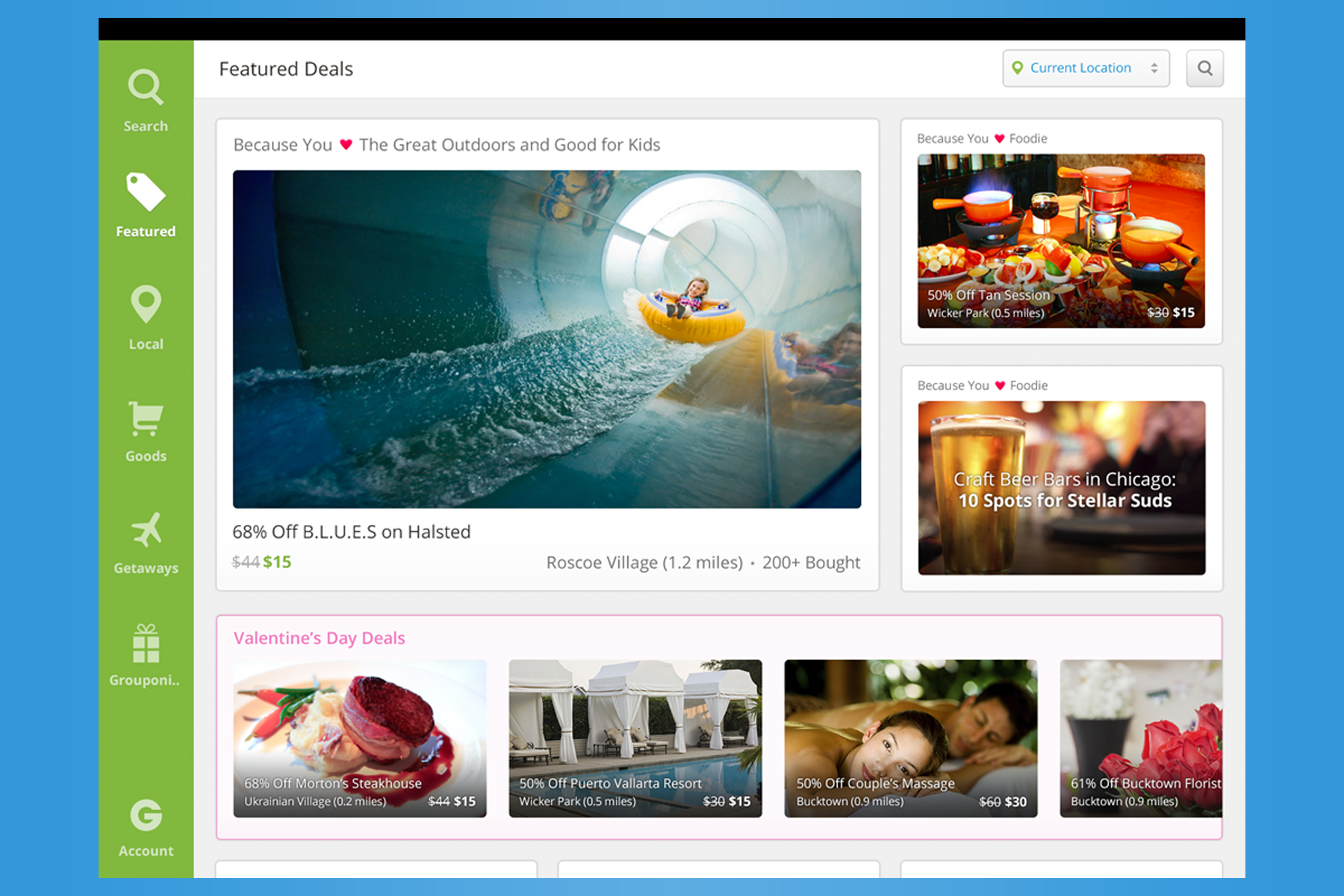The image size is (1344, 896).
Task: Expand the Current Location dropdown
Action: click(x=1086, y=68)
